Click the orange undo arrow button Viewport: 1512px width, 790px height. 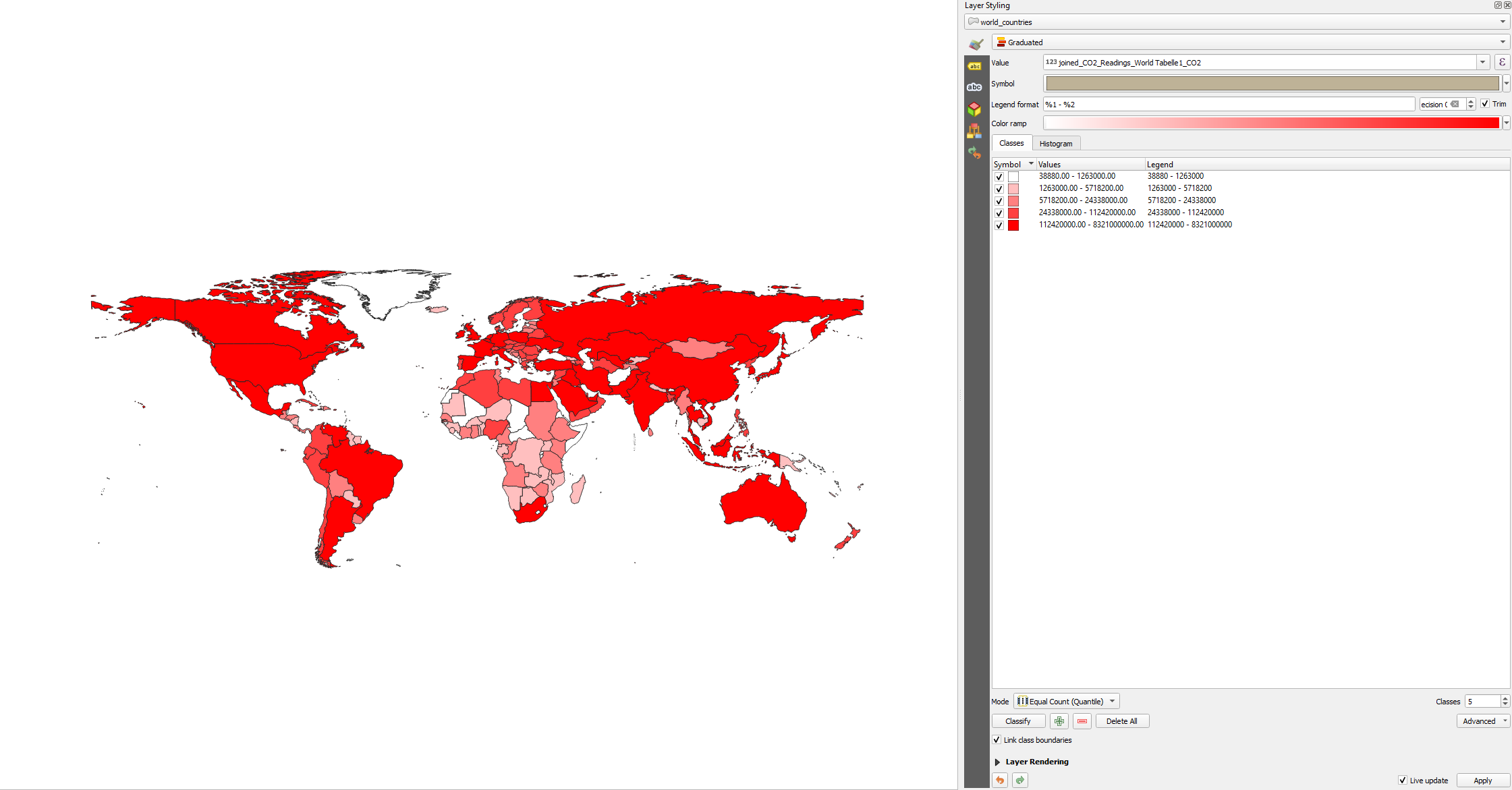(x=1000, y=781)
